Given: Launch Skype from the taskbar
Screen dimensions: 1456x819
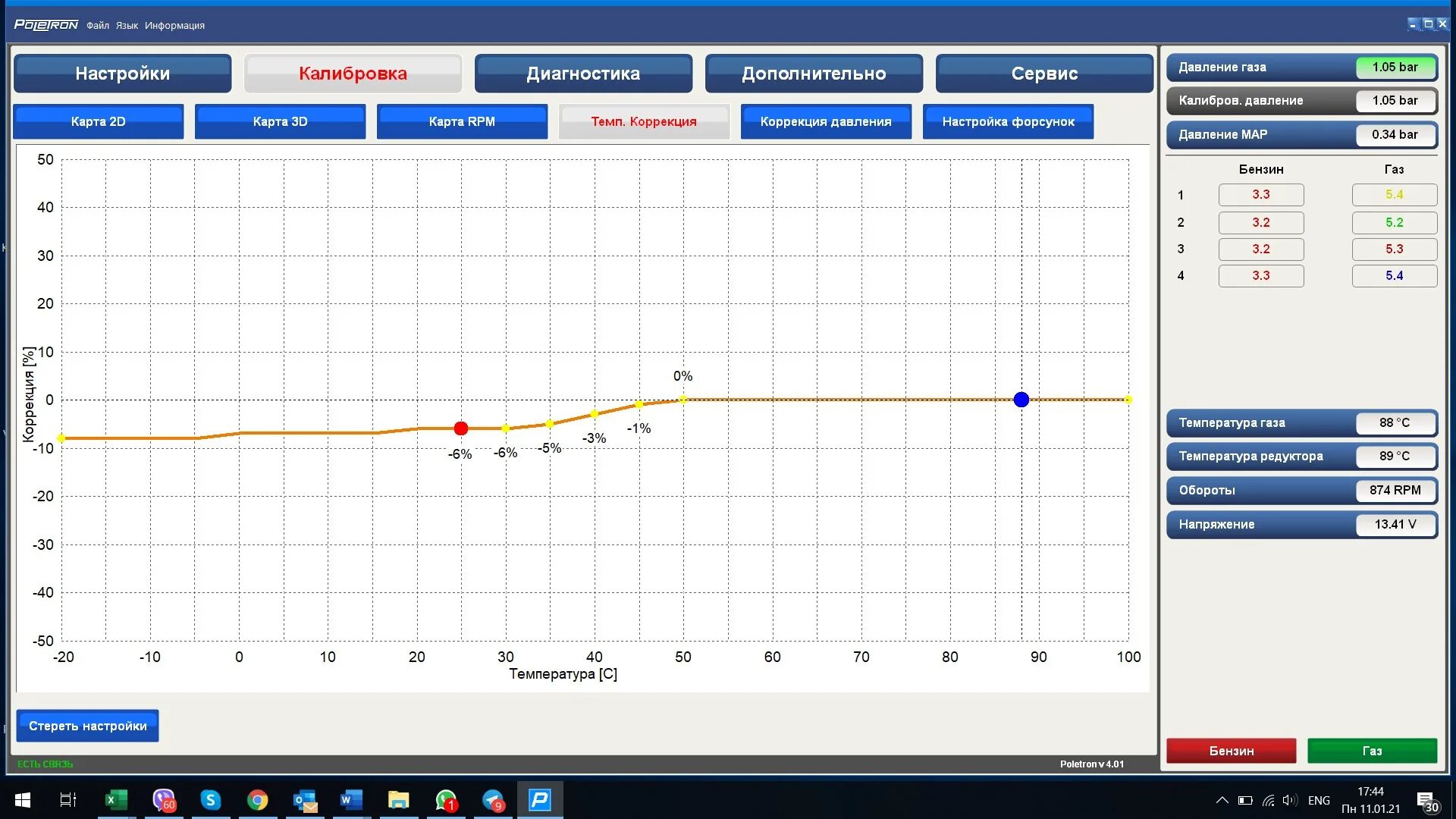Looking at the screenshot, I should coord(210,800).
